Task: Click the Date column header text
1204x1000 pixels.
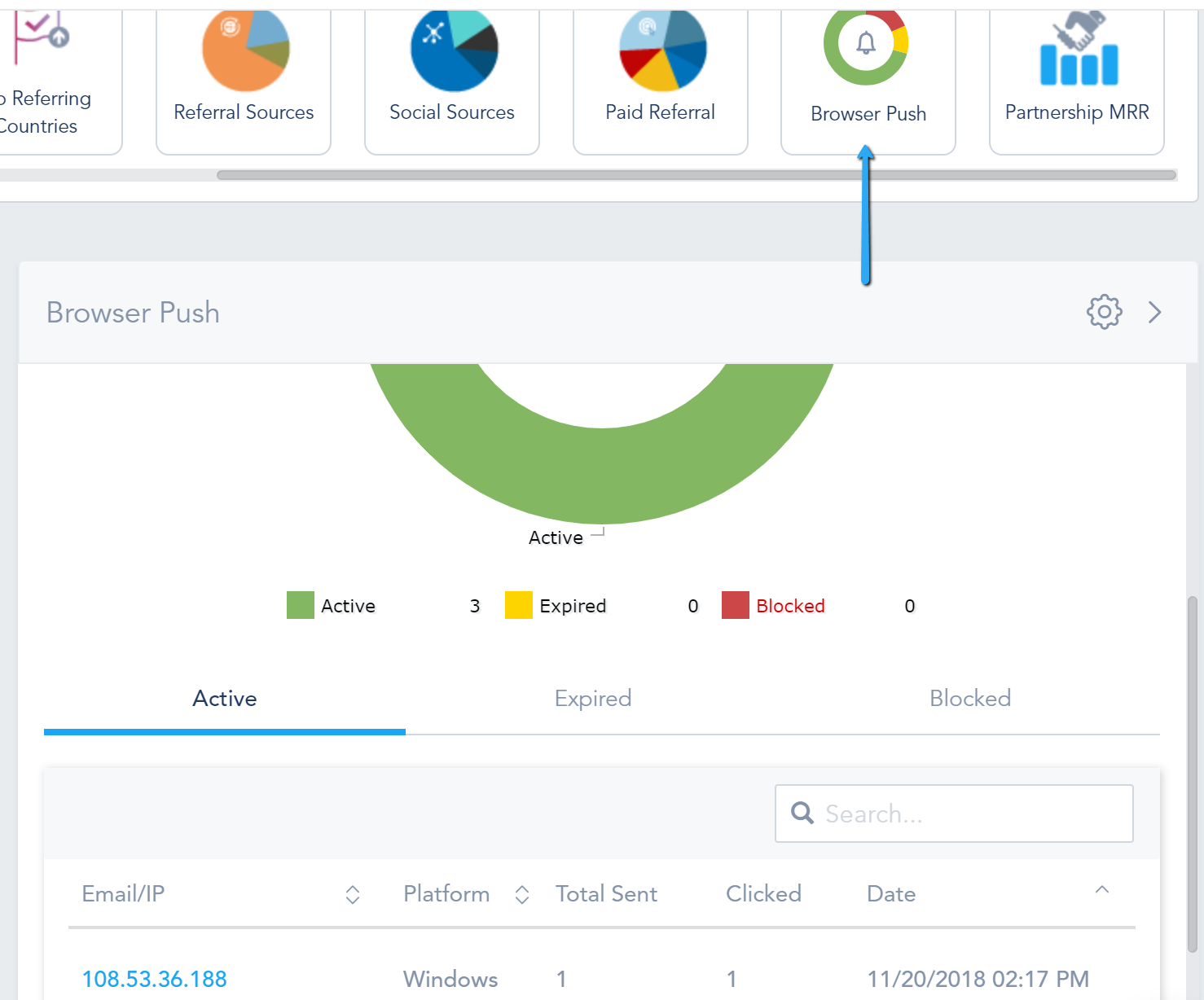Action: [x=891, y=894]
